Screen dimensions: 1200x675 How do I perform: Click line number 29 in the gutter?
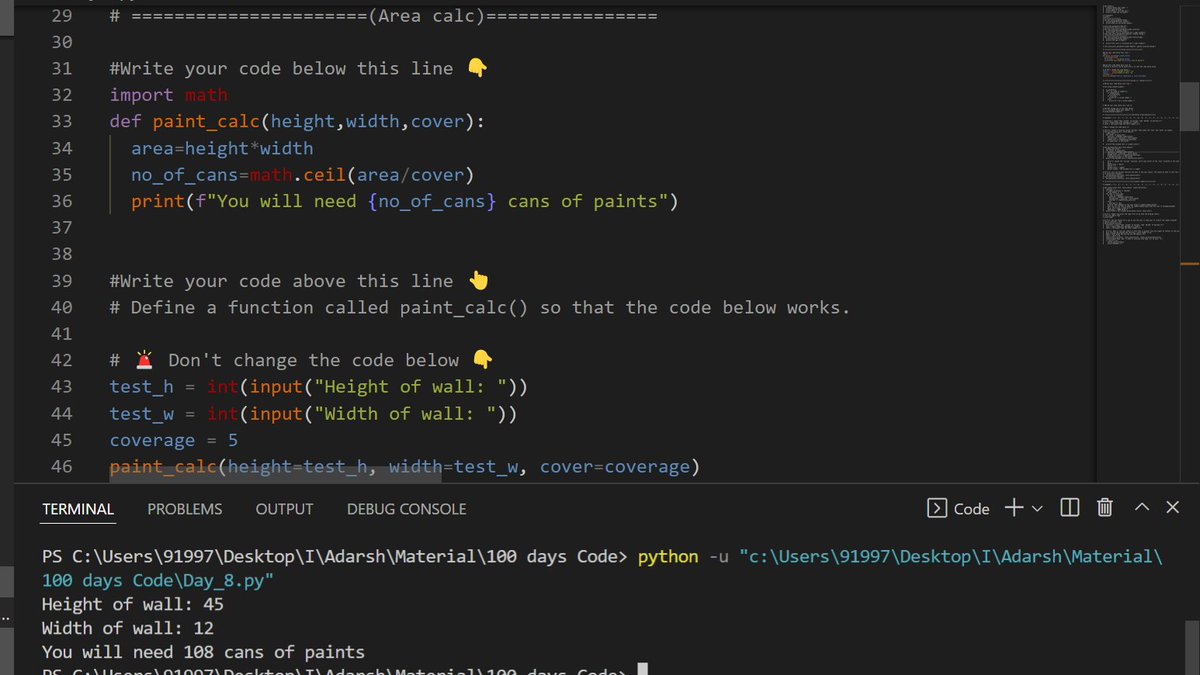pos(61,16)
